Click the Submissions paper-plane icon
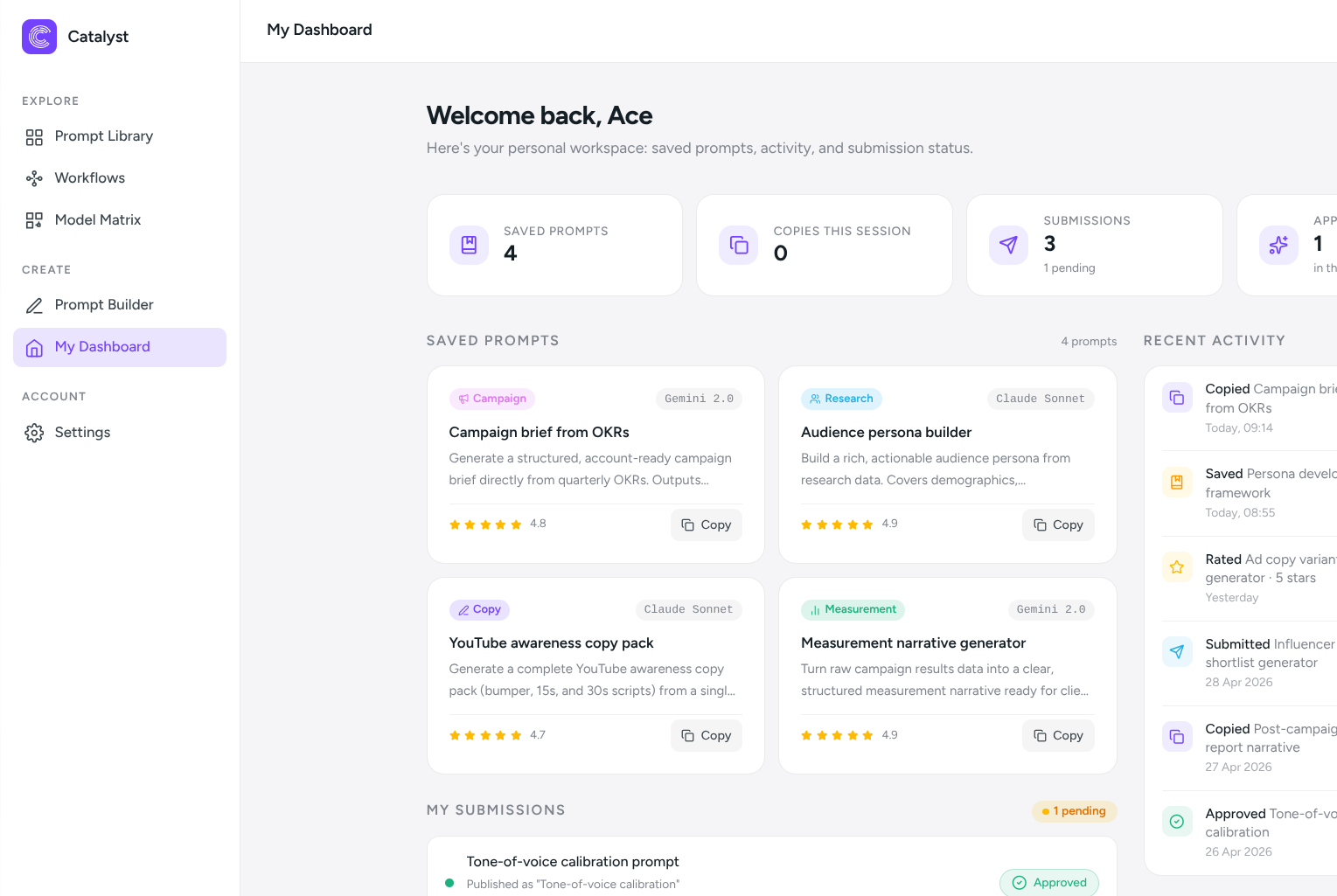This screenshot has height=896, width=1337. pyautogui.click(x=1008, y=245)
